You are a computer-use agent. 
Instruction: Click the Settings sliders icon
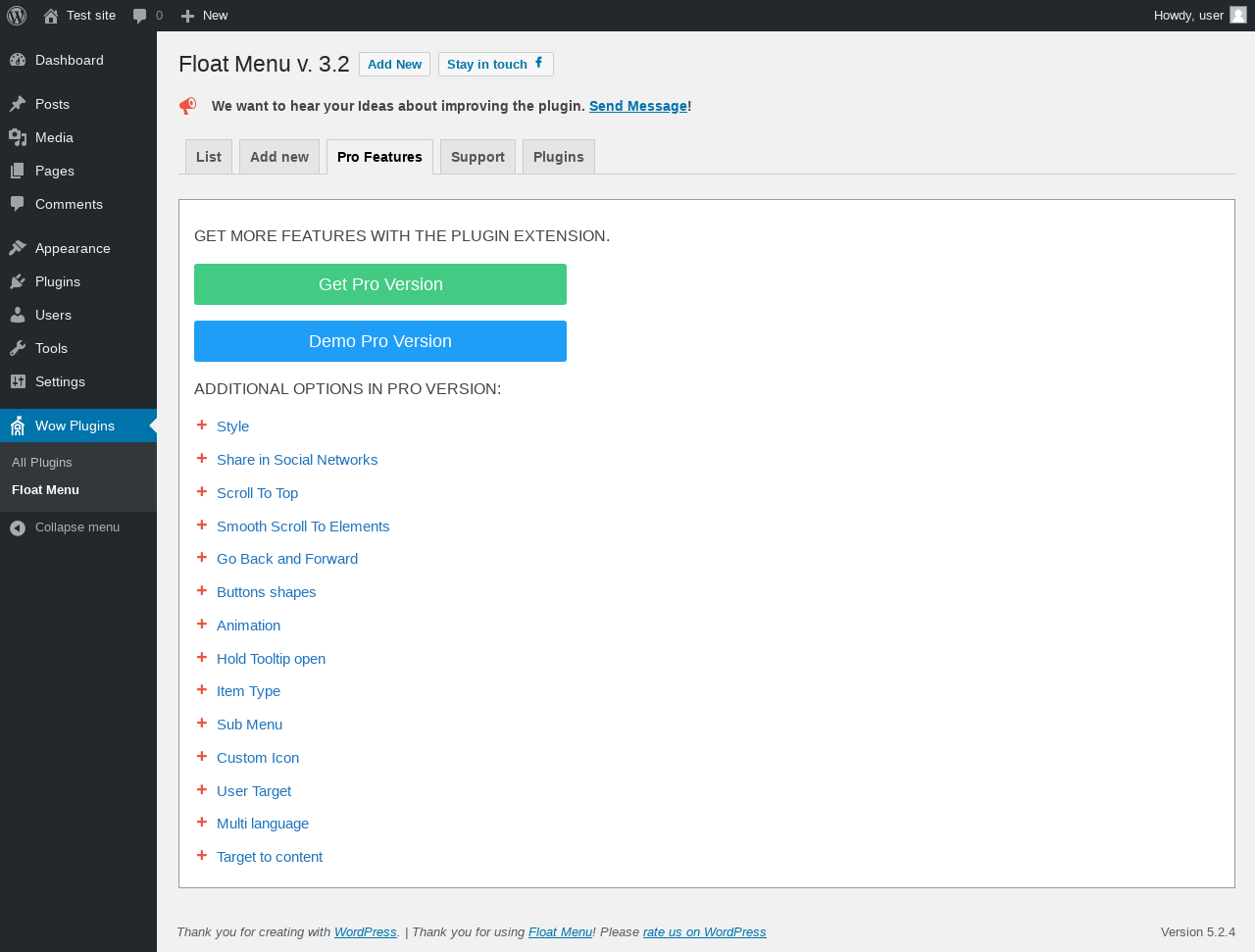(18, 381)
